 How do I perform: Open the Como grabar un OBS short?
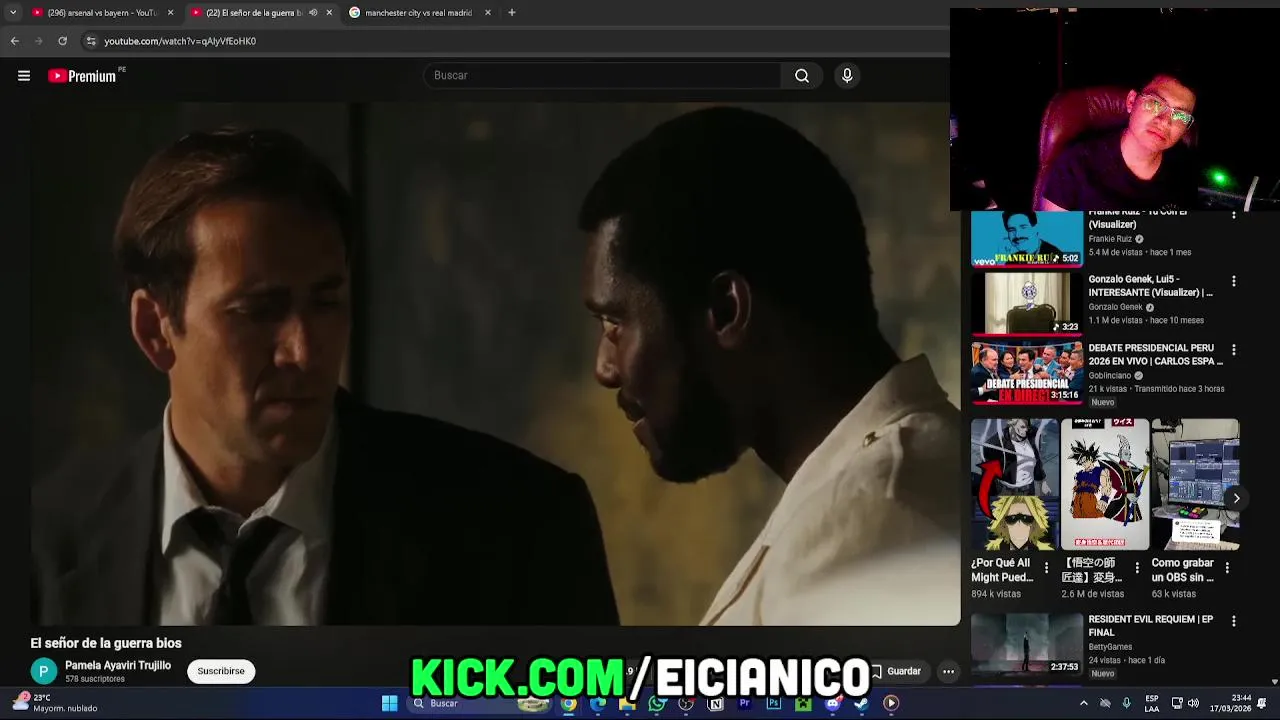tap(1195, 484)
